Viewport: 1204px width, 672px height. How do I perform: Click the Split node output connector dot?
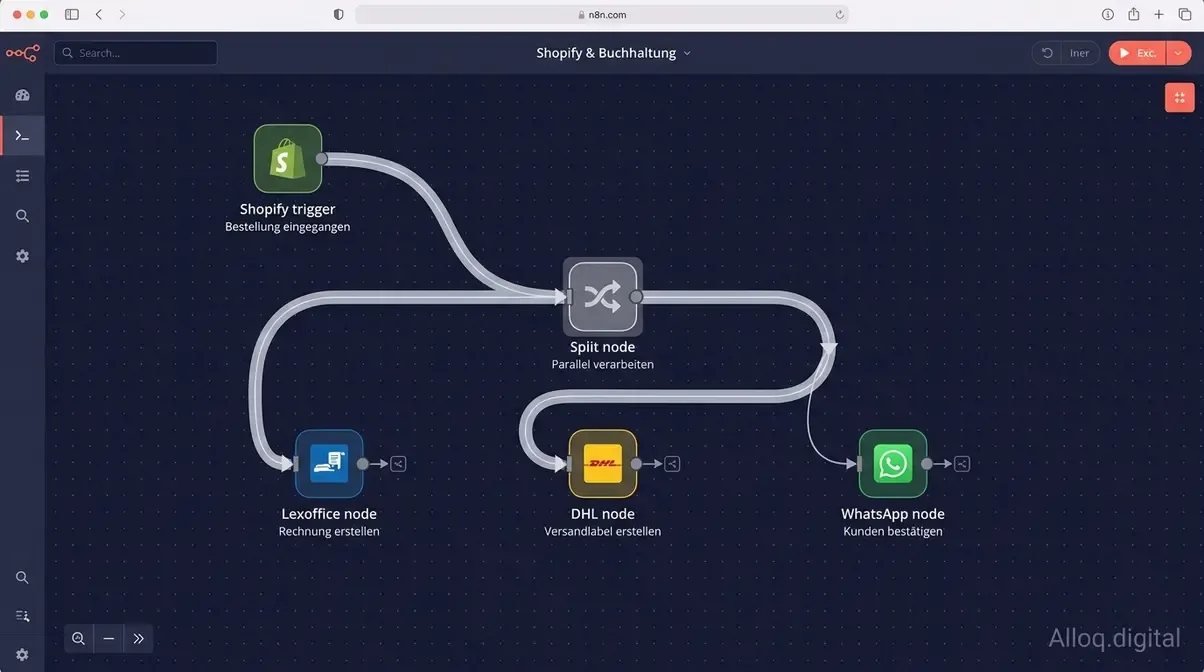pos(636,297)
